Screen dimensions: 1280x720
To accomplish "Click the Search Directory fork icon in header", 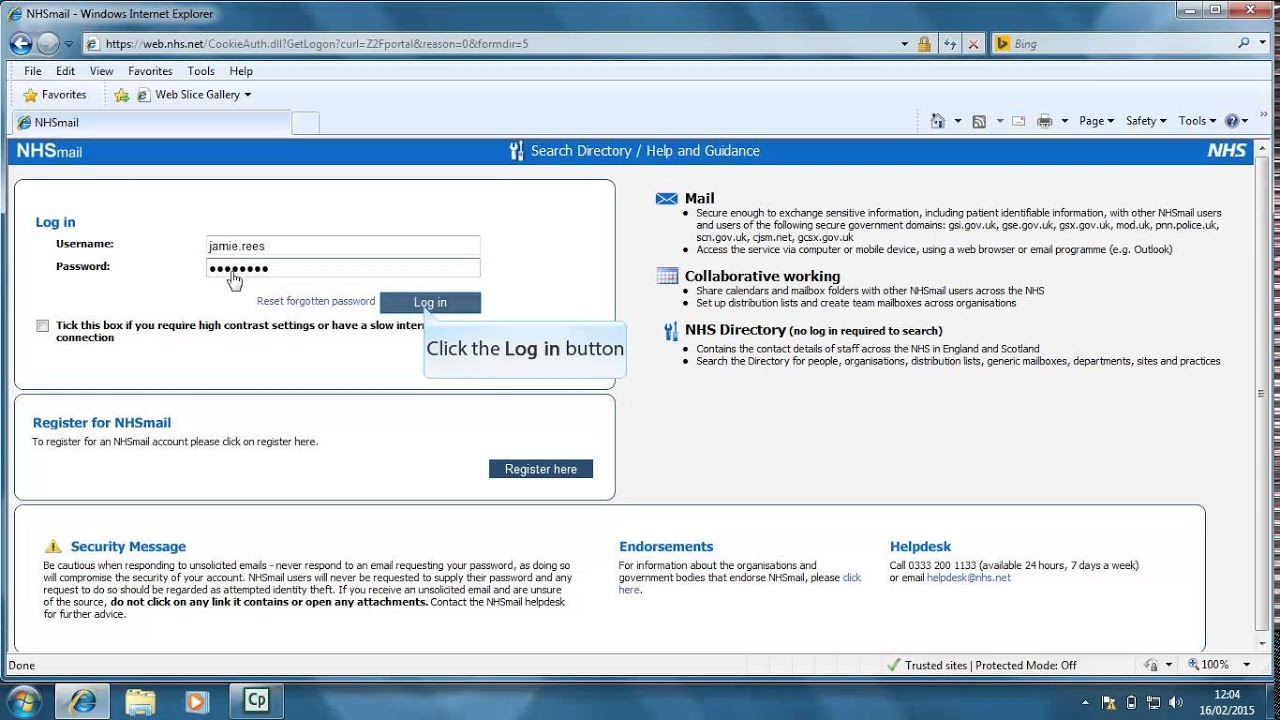I will (x=516, y=151).
